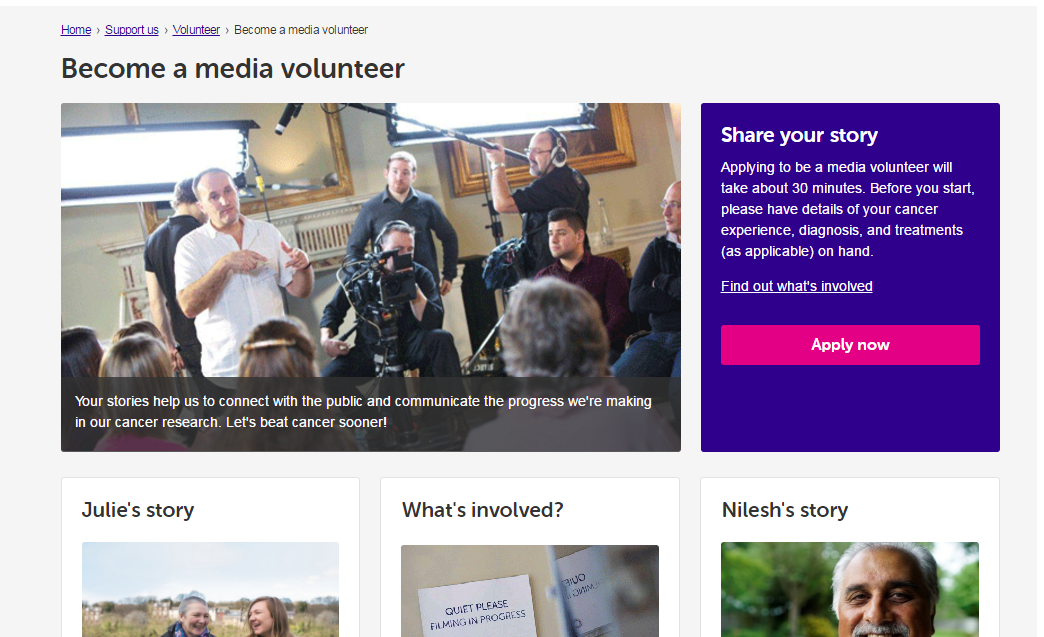Click the film crew hero photo
The image size is (1044, 637).
(x=371, y=240)
